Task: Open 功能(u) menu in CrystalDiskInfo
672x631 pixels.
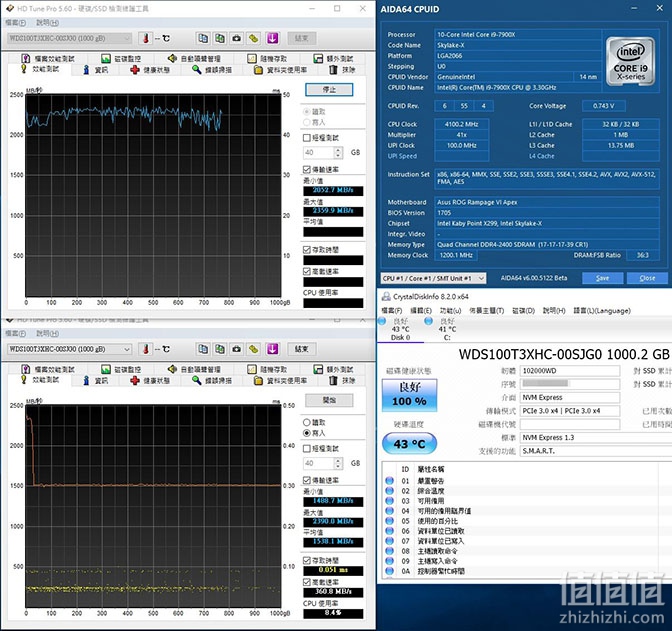Action: pyautogui.click(x=450, y=310)
